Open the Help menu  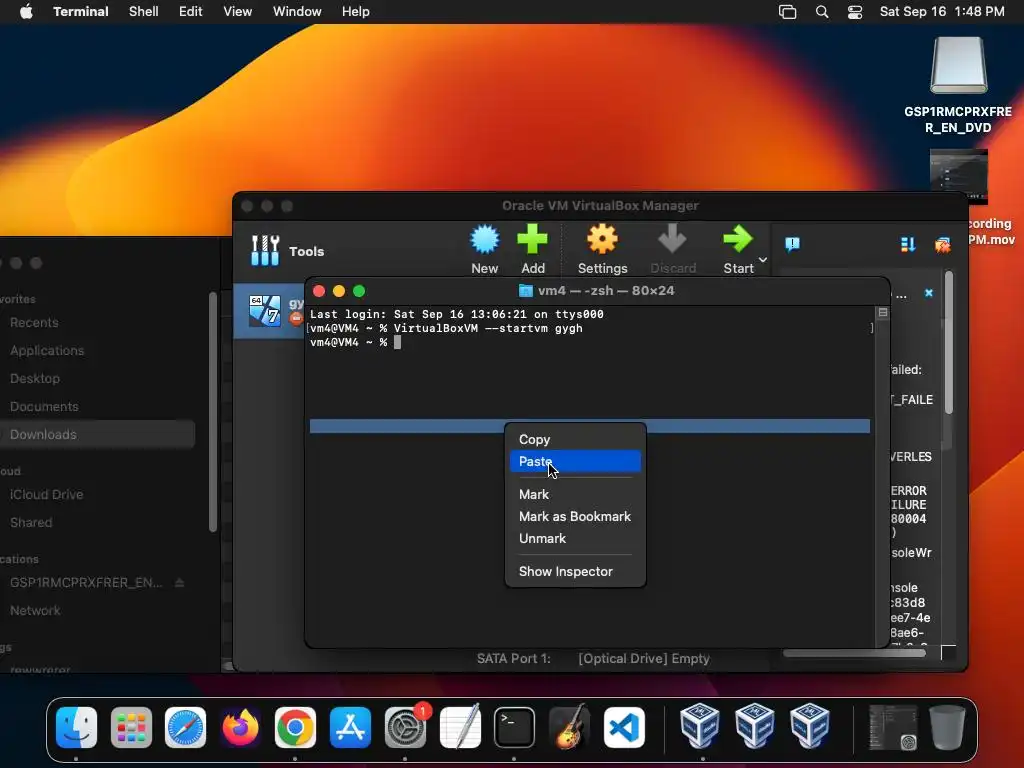356,12
